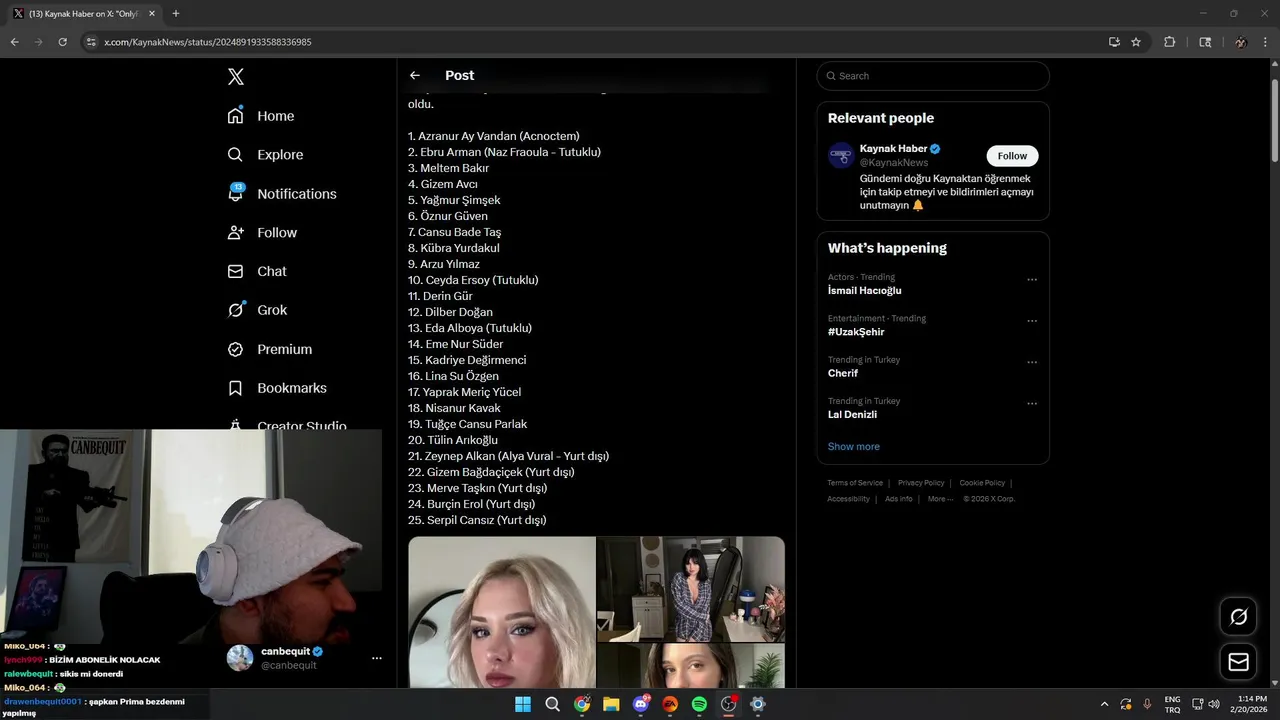Screen dimensions: 1280x720
Task: Open the Lal Denizli trending topic
Action: [x=852, y=414]
